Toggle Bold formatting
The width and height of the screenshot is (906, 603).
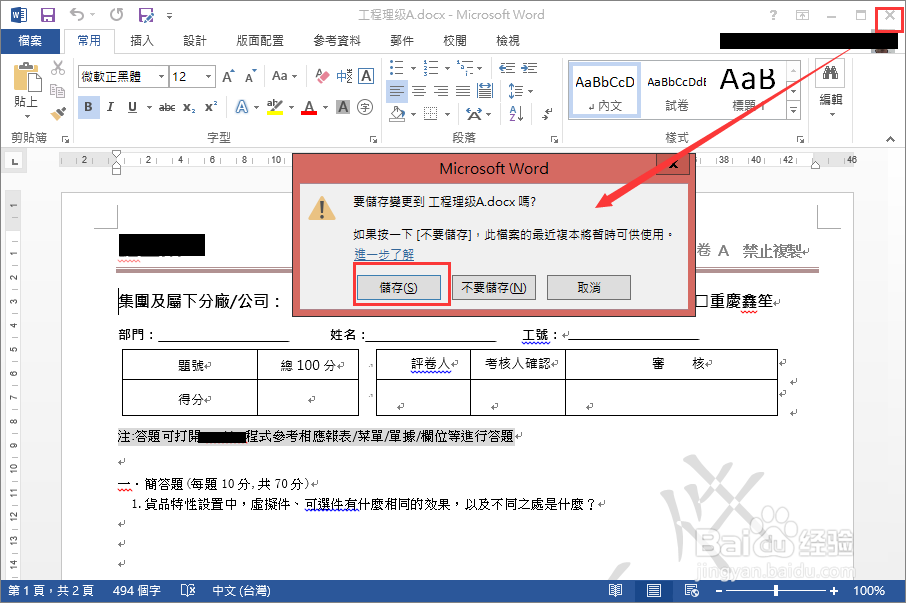(x=88, y=107)
